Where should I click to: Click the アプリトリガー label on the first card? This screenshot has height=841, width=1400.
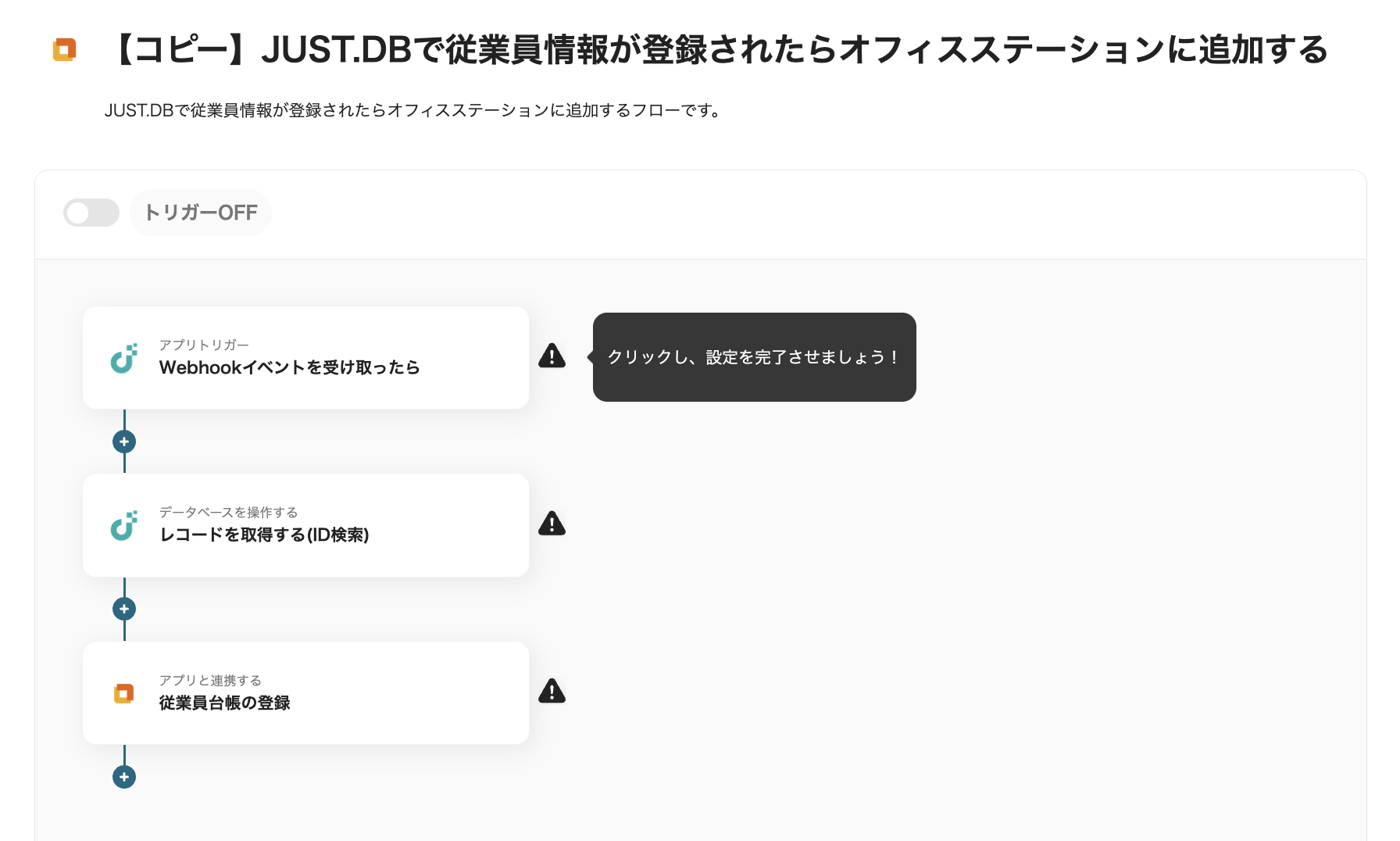203,344
